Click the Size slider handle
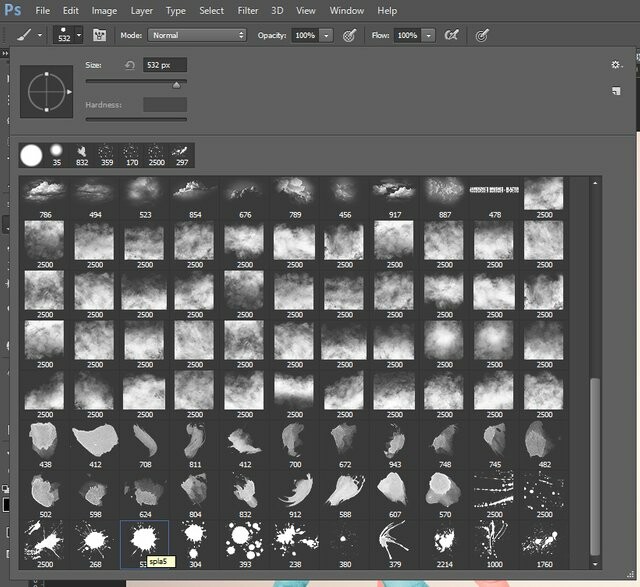Screen dimensions: 640x587 click(176, 84)
